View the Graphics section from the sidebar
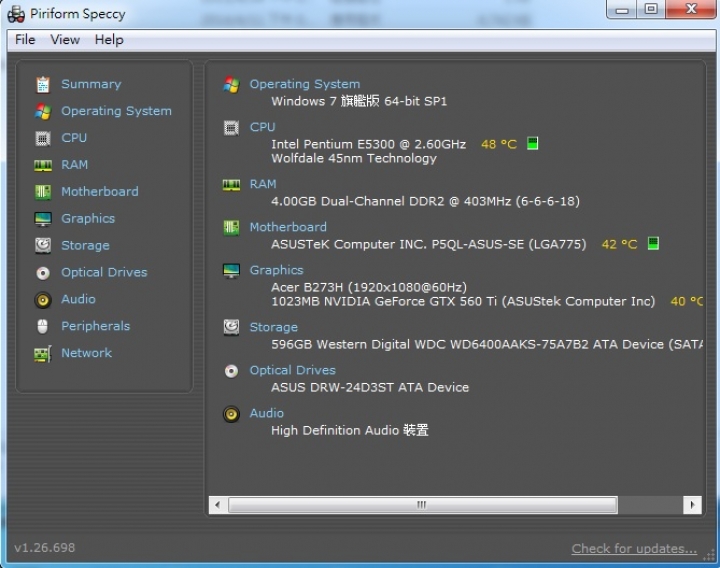Viewport: 720px width, 568px height. coord(88,219)
